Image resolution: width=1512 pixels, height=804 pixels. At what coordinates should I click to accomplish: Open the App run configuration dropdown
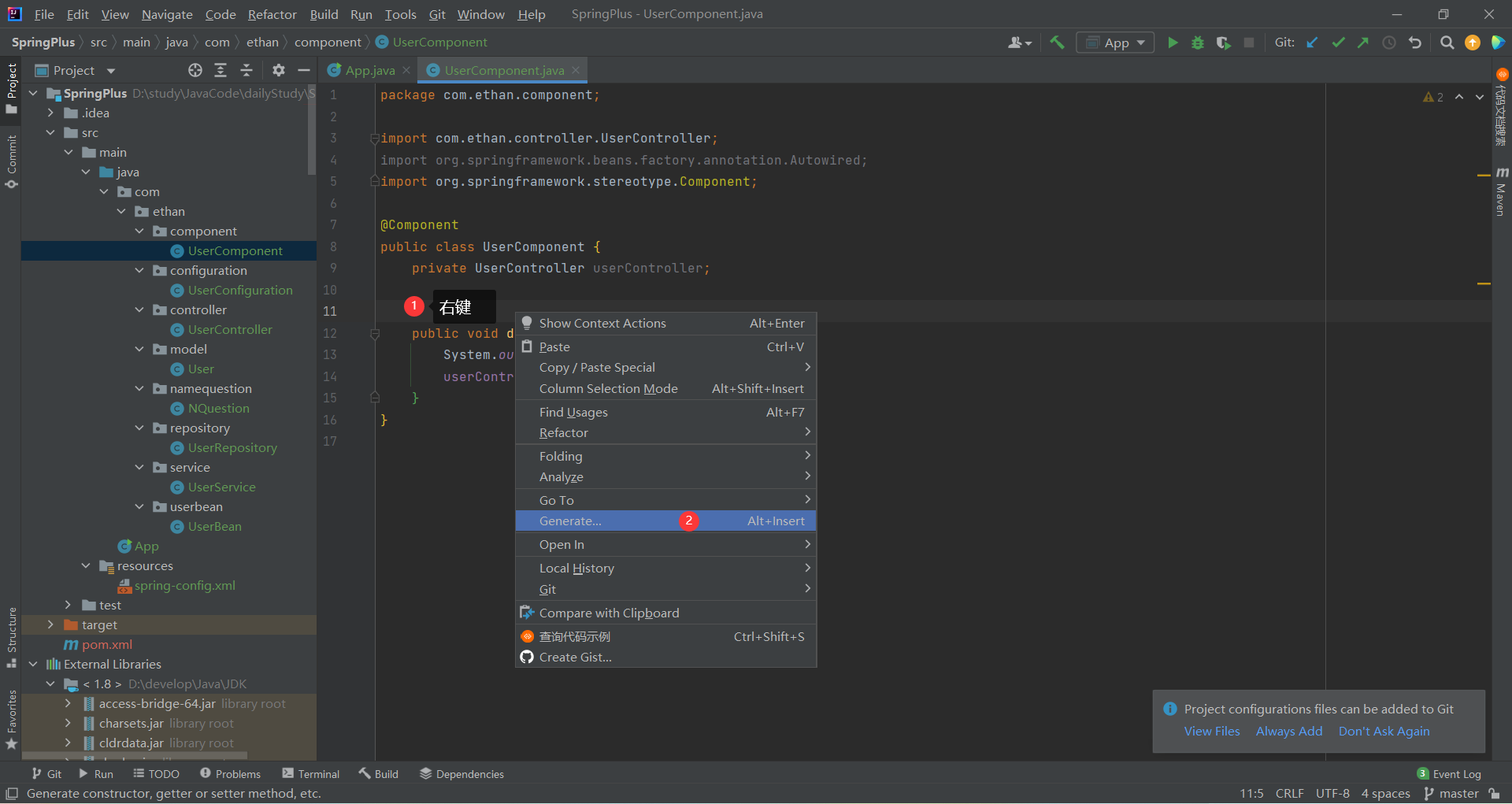pos(1115,43)
